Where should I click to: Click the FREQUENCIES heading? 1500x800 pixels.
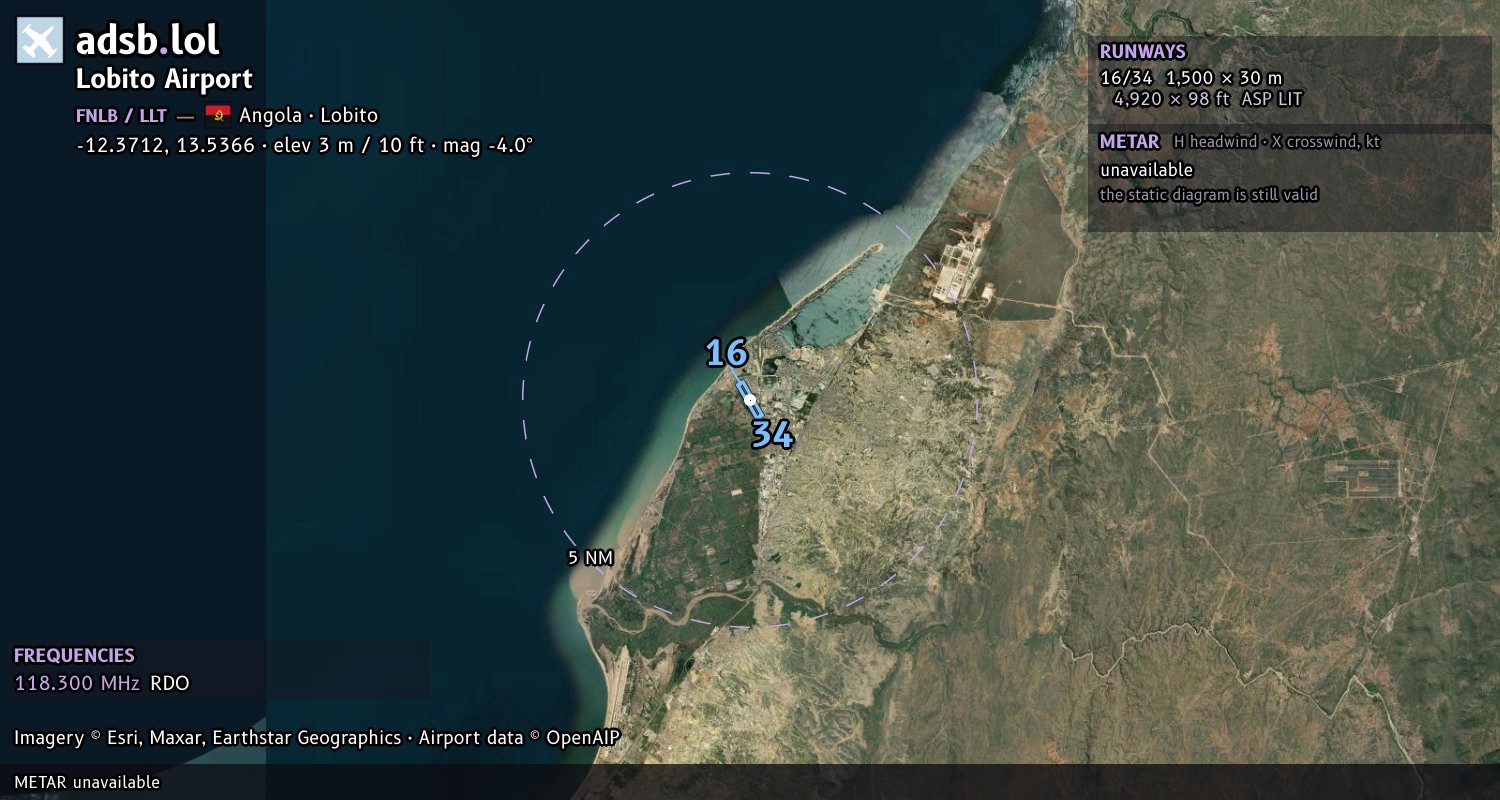click(74, 656)
